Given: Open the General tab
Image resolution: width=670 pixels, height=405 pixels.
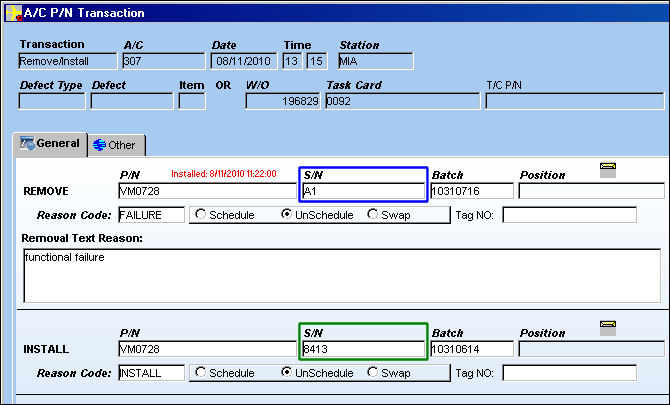Looking at the screenshot, I should pos(50,144).
